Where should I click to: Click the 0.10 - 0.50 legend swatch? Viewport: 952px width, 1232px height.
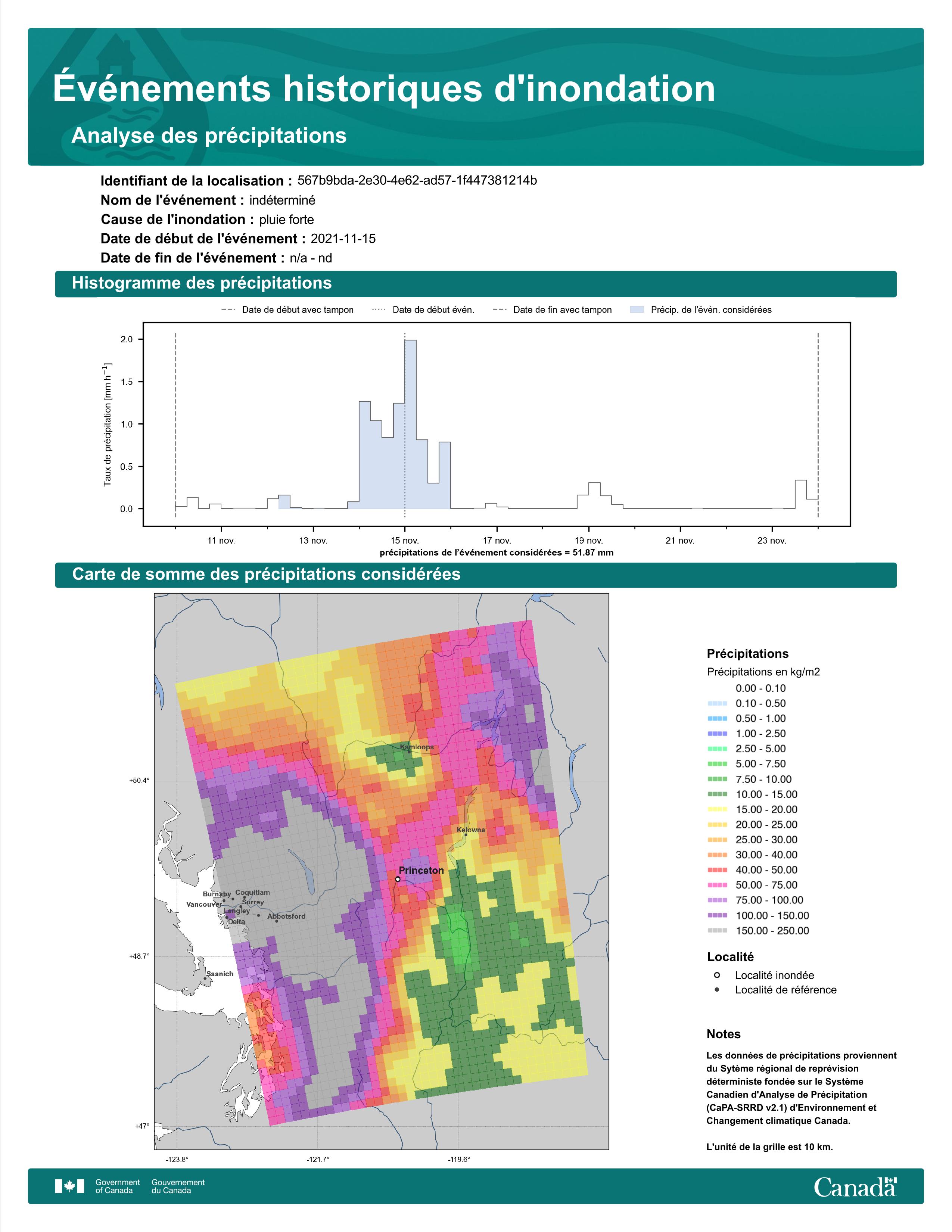click(x=717, y=703)
